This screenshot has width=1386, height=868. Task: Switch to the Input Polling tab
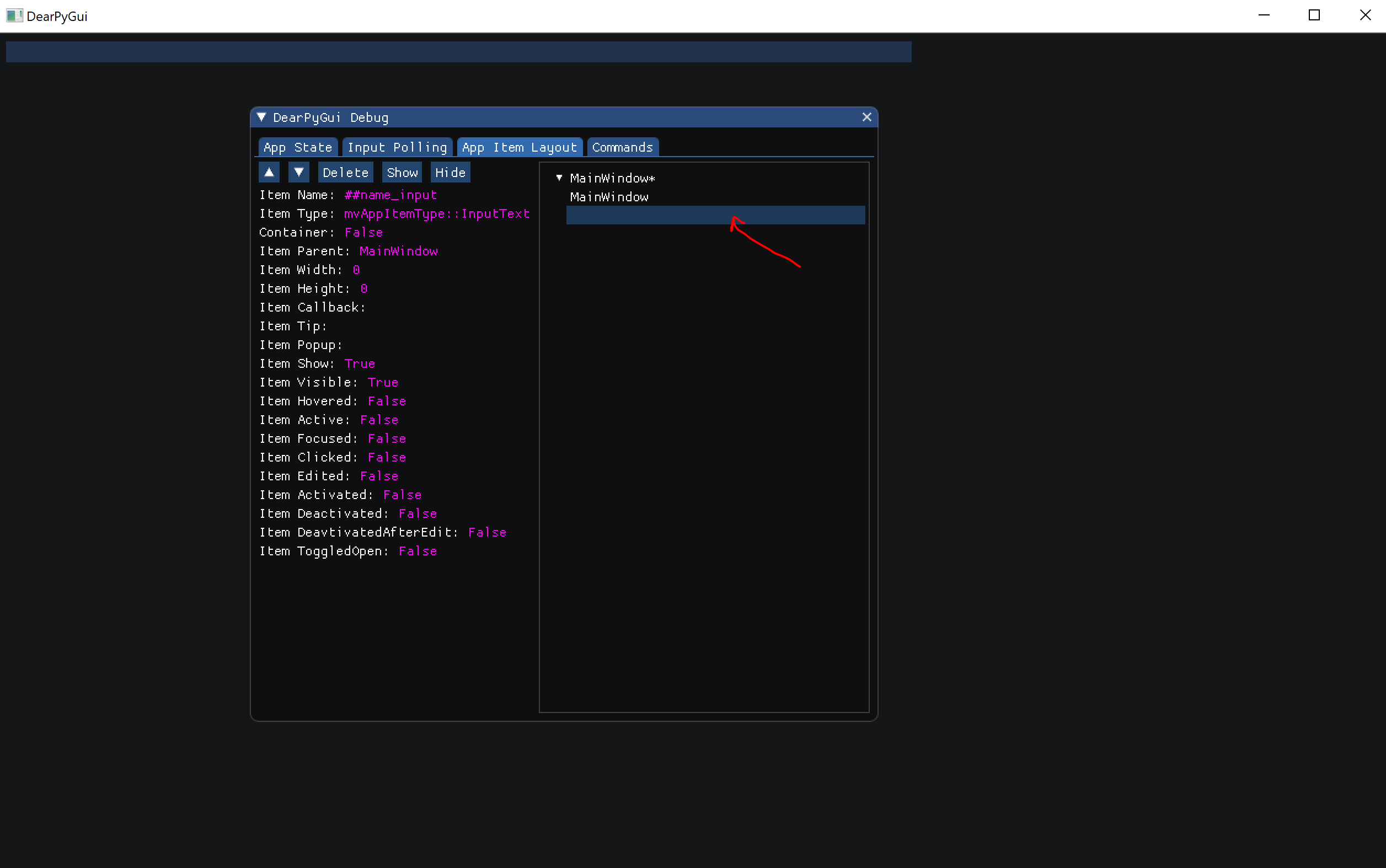point(397,147)
